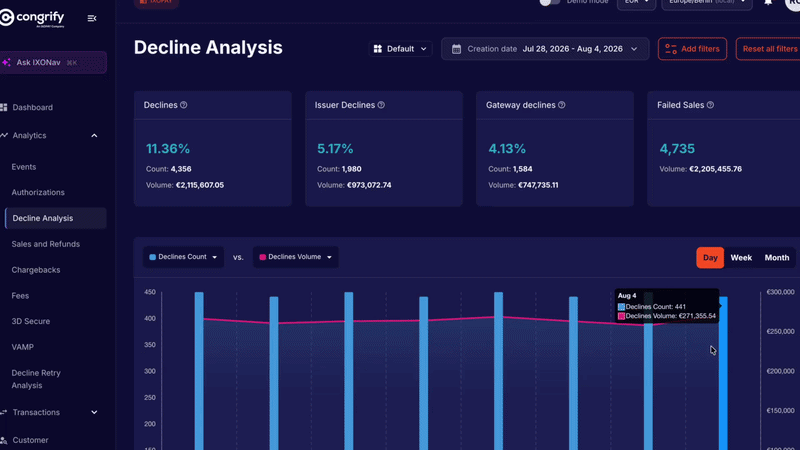Click the Congrify logo
Screen dimensions: 800x450
[33, 18]
